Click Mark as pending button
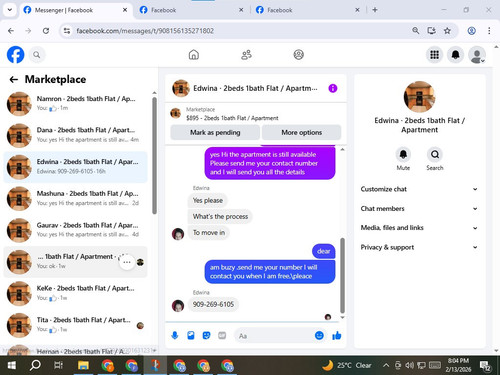The height and width of the screenshot is (375, 500). [215, 132]
